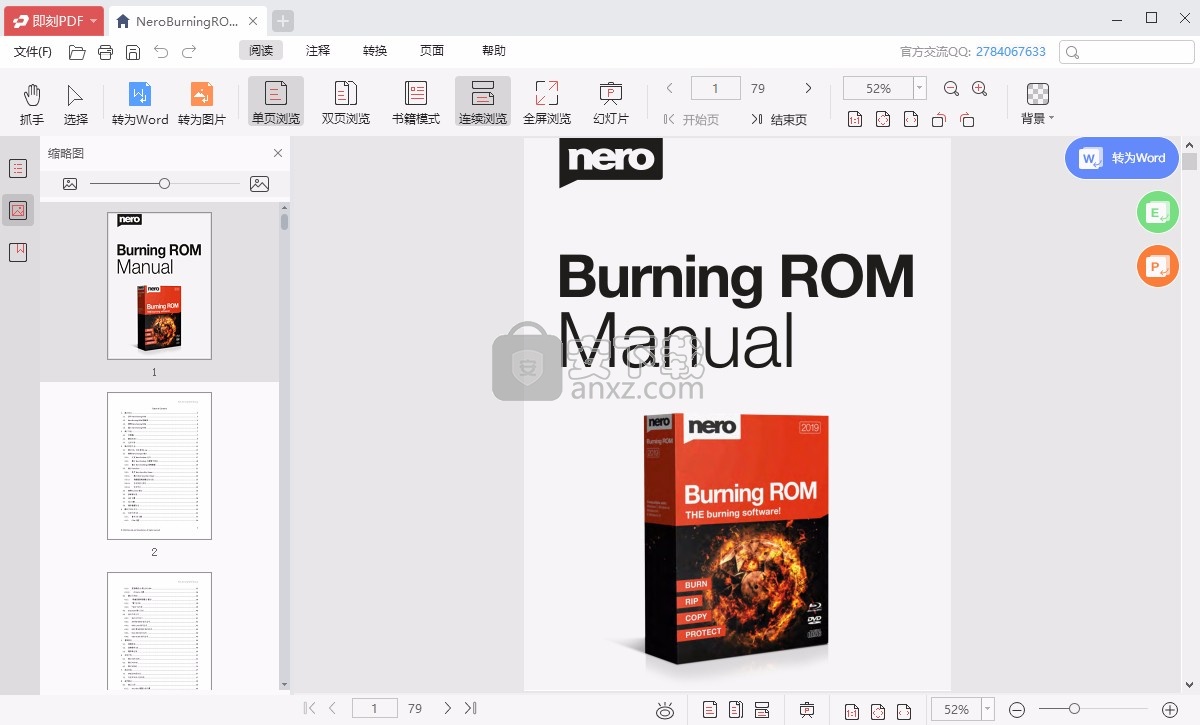The image size is (1200, 725).
Task: Open the bookmark ribbon sidebar panel
Action: click(18, 252)
